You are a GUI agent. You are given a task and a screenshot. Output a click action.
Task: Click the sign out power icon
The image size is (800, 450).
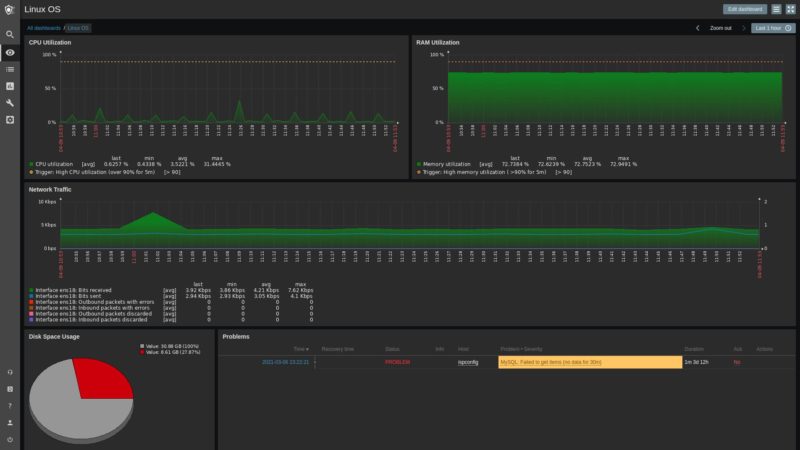coord(10,440)
